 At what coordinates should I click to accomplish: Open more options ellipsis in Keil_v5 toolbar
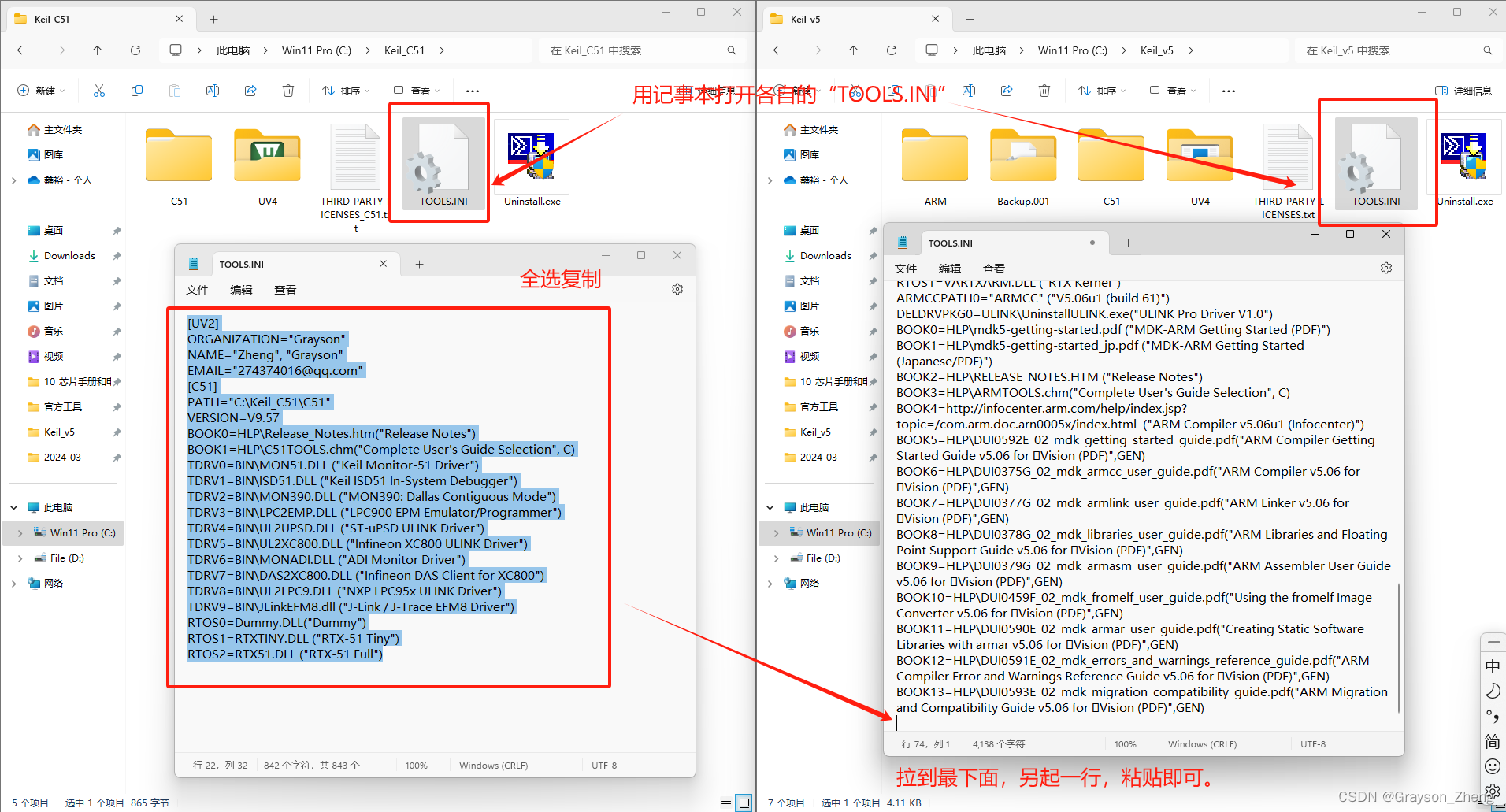tap(1229, 91)
